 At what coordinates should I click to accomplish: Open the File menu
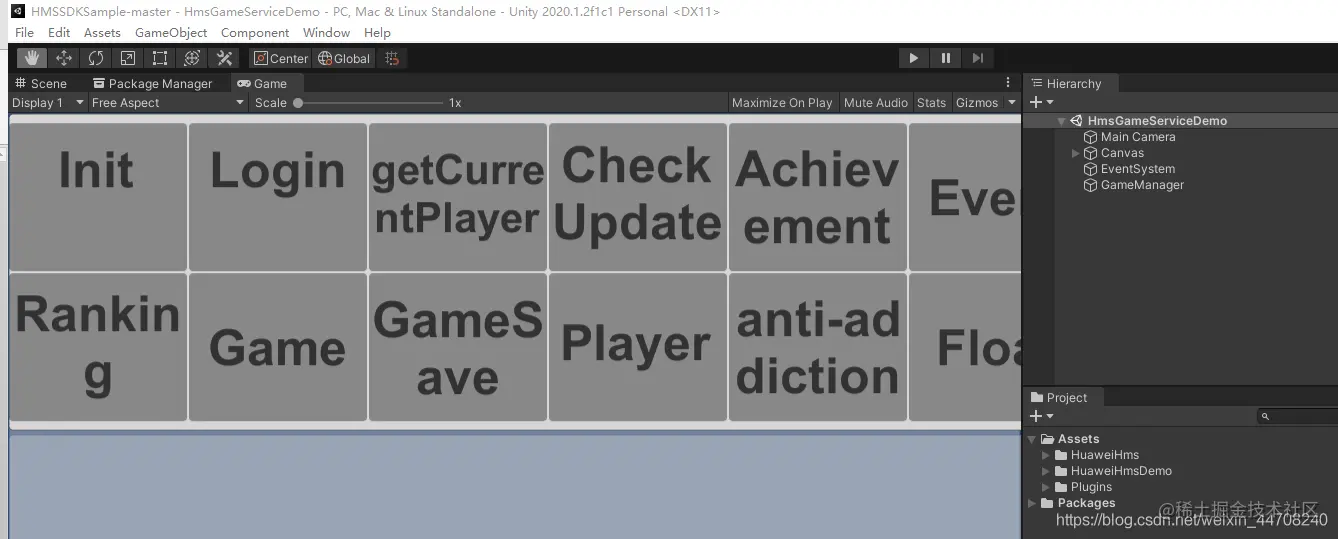coord(25,32)
